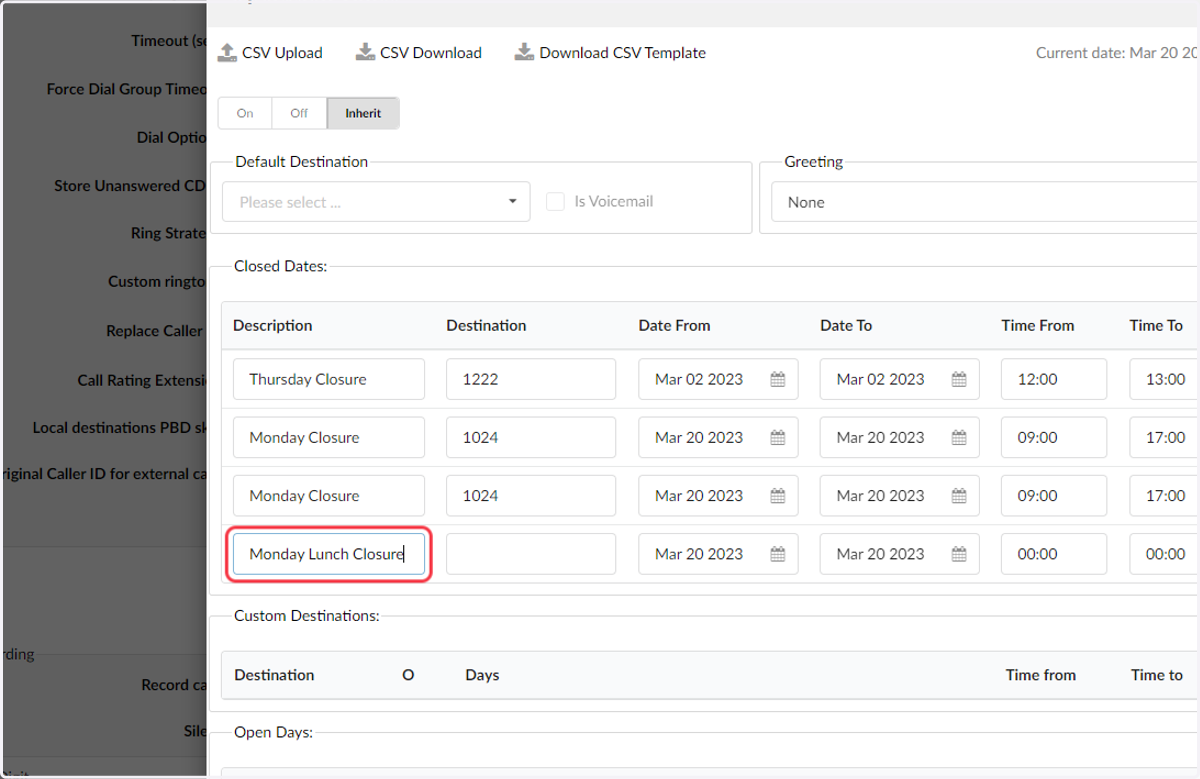Open Date From calendar for Thursday Closure
Screen dimensions: 1200x779
point(778,380)
